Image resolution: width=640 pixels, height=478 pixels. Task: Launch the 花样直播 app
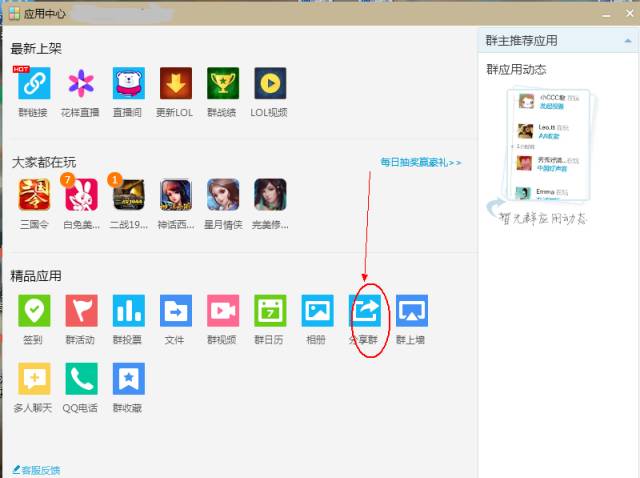pos(81,83)
